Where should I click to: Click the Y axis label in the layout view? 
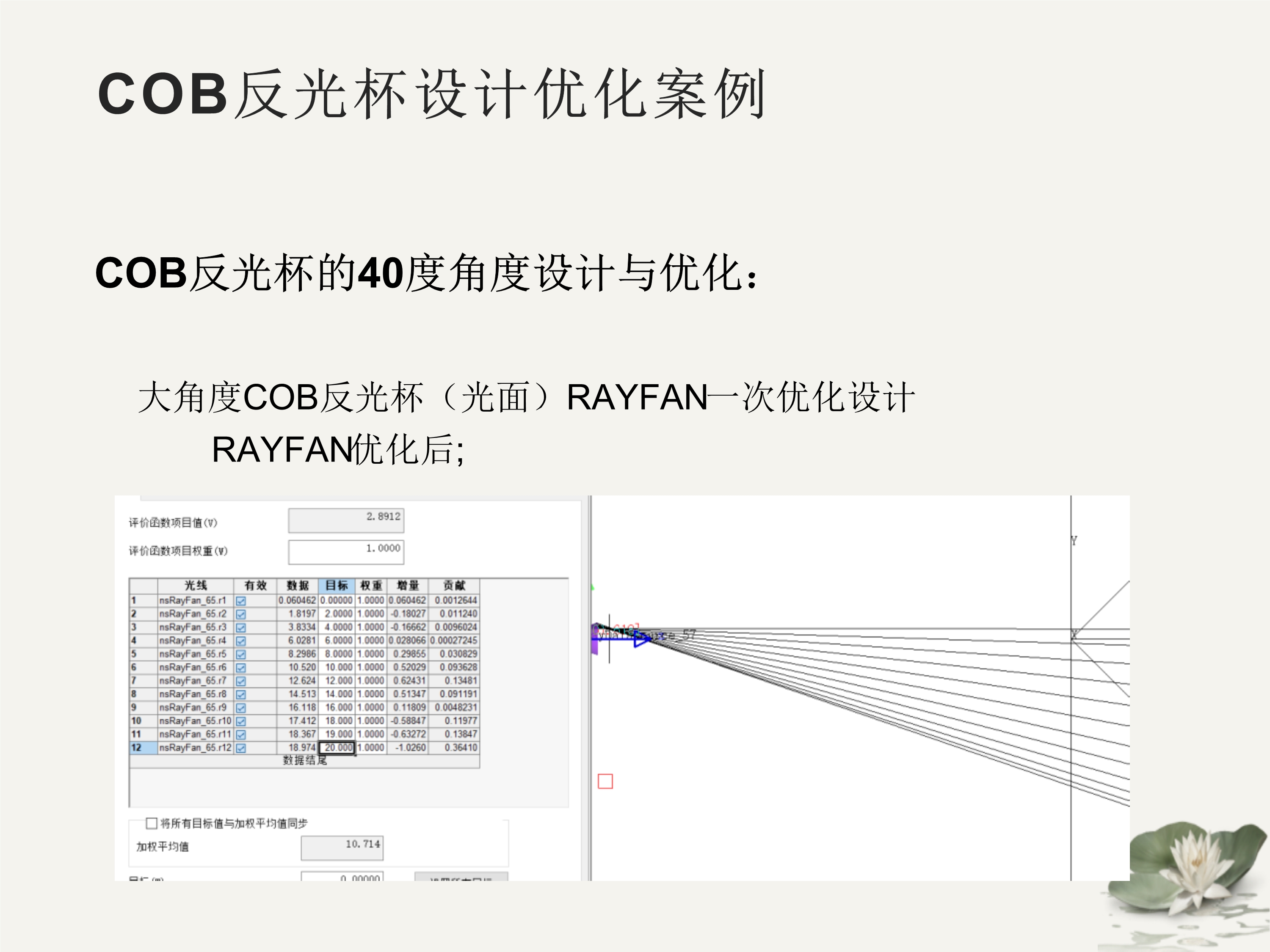tap(1074, 541)
